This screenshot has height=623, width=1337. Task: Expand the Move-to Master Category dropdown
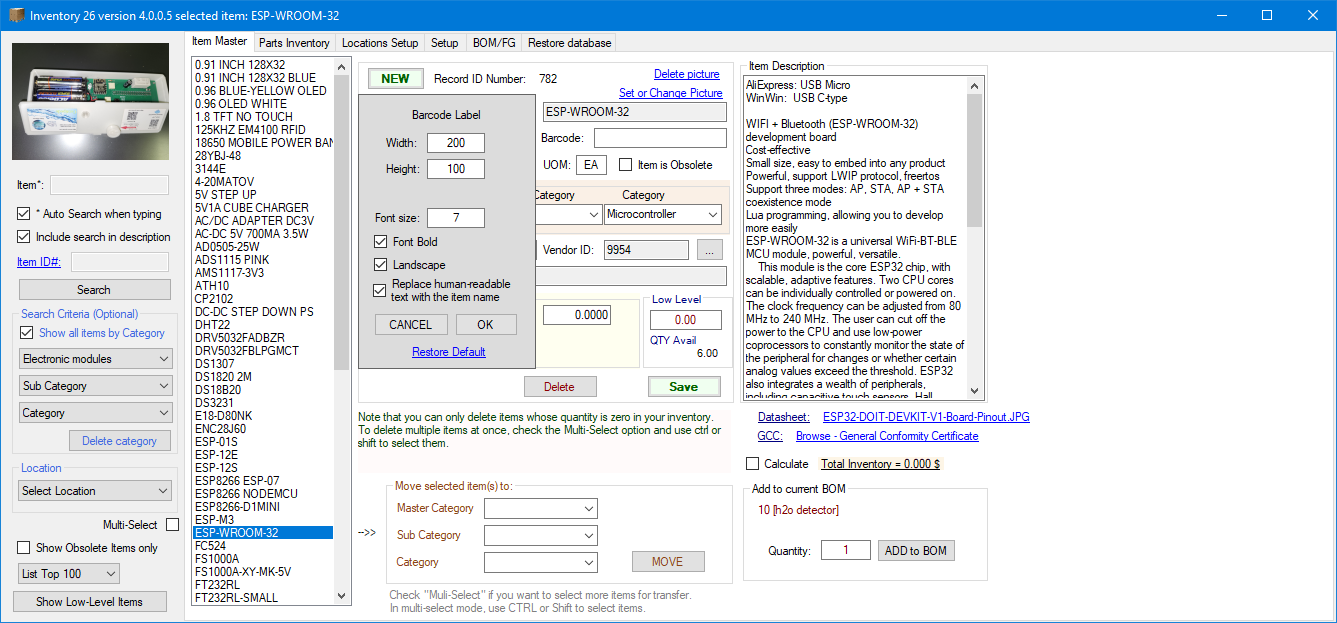pos(541,509)
